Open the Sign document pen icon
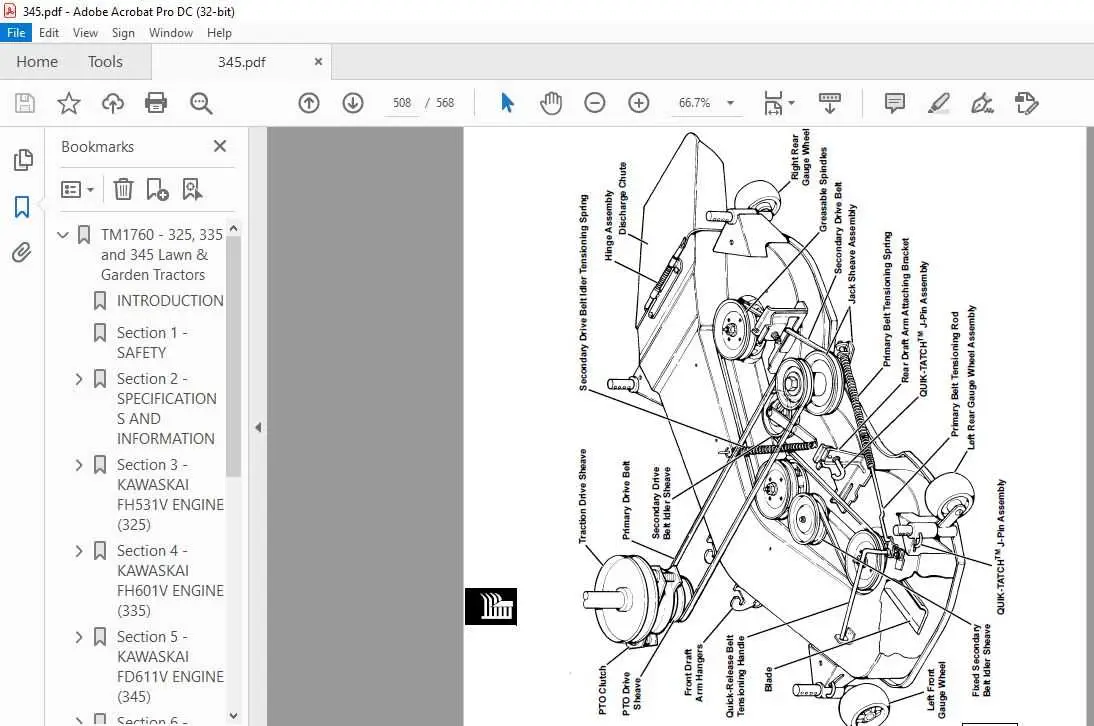Viewport: 1094px width, 726px height. (x=982, y=103)
